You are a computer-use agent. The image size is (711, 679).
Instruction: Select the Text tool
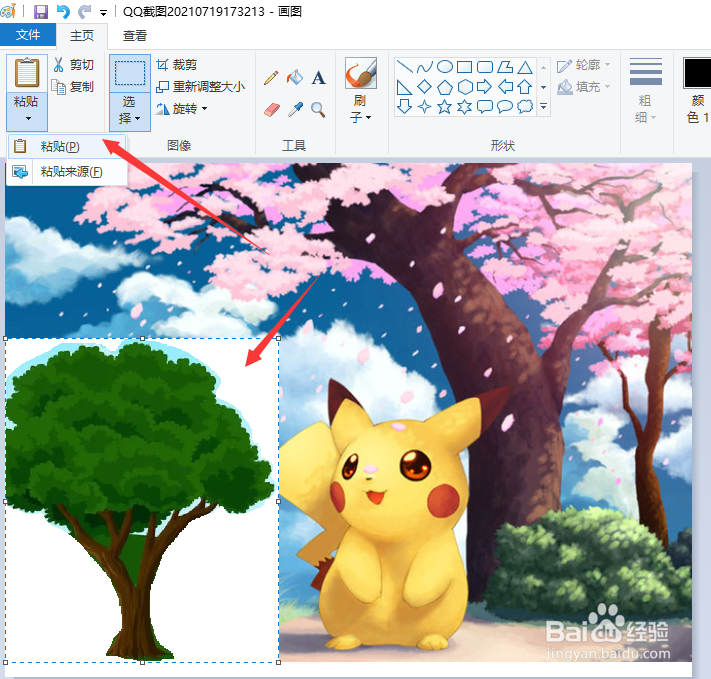click(x=318, y=78)
